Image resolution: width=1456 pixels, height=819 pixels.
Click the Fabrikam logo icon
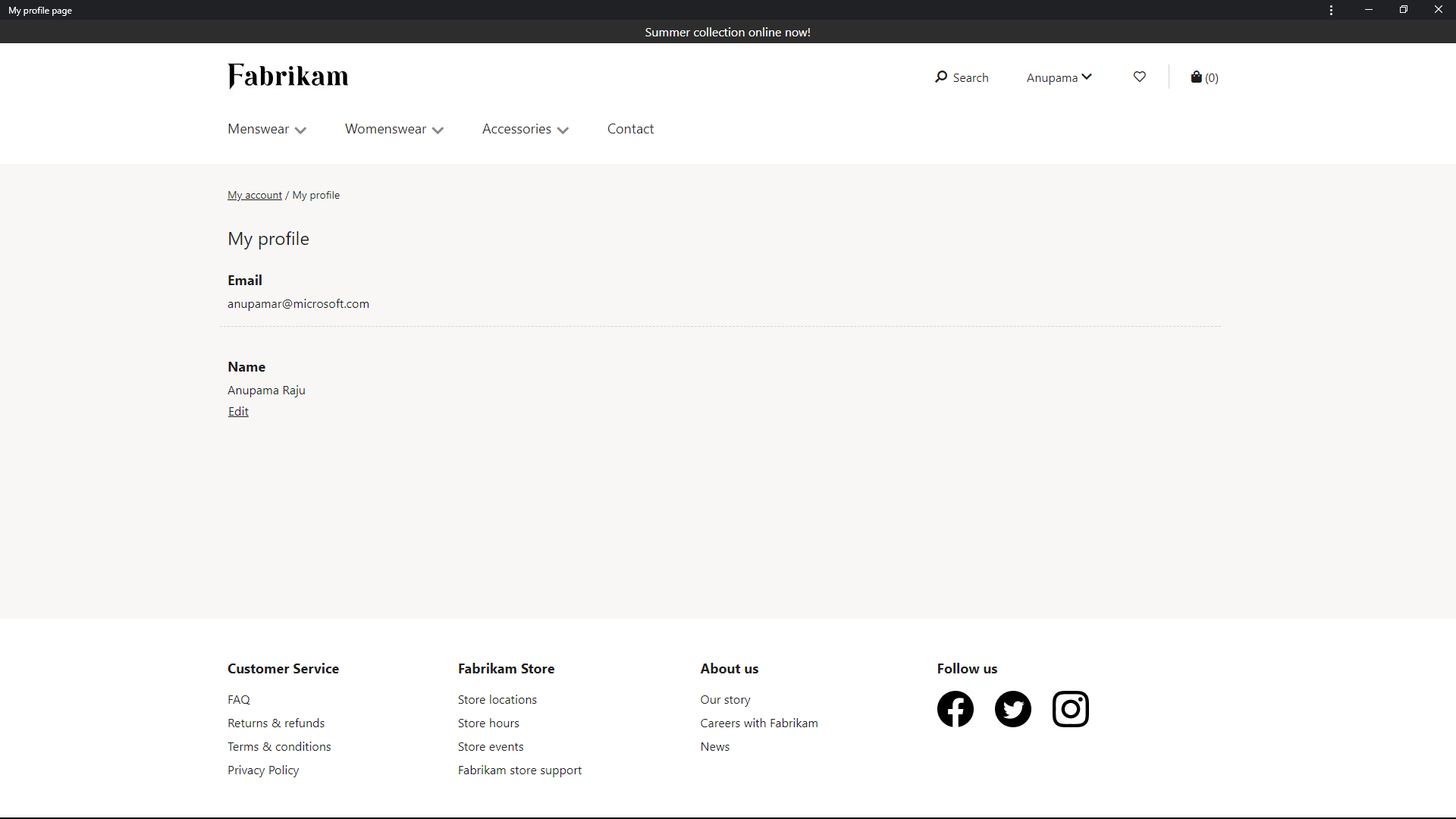coord(287,77)
